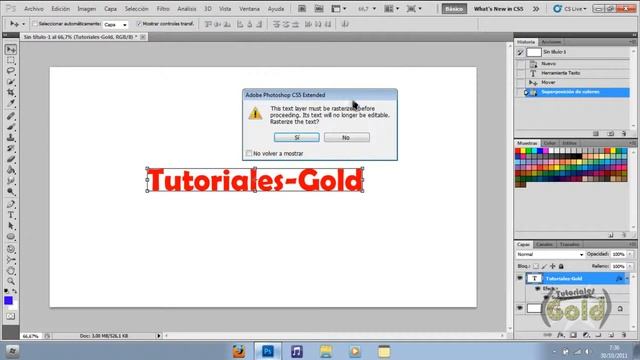This screenshot has width=640, height=360.
Task: Click No in rasterize dialog
Action: click(x=347, y=138)
